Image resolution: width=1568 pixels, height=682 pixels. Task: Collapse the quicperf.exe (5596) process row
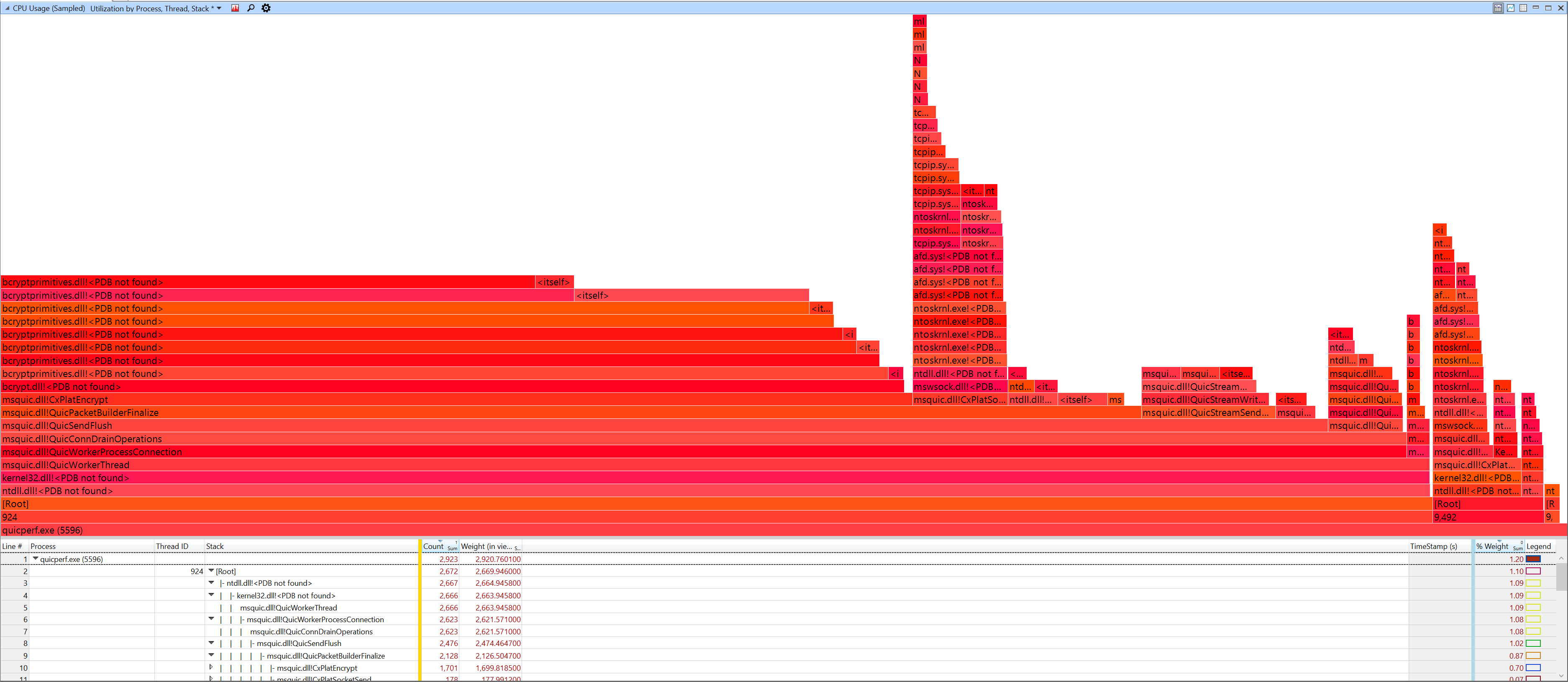click(35, 559)
